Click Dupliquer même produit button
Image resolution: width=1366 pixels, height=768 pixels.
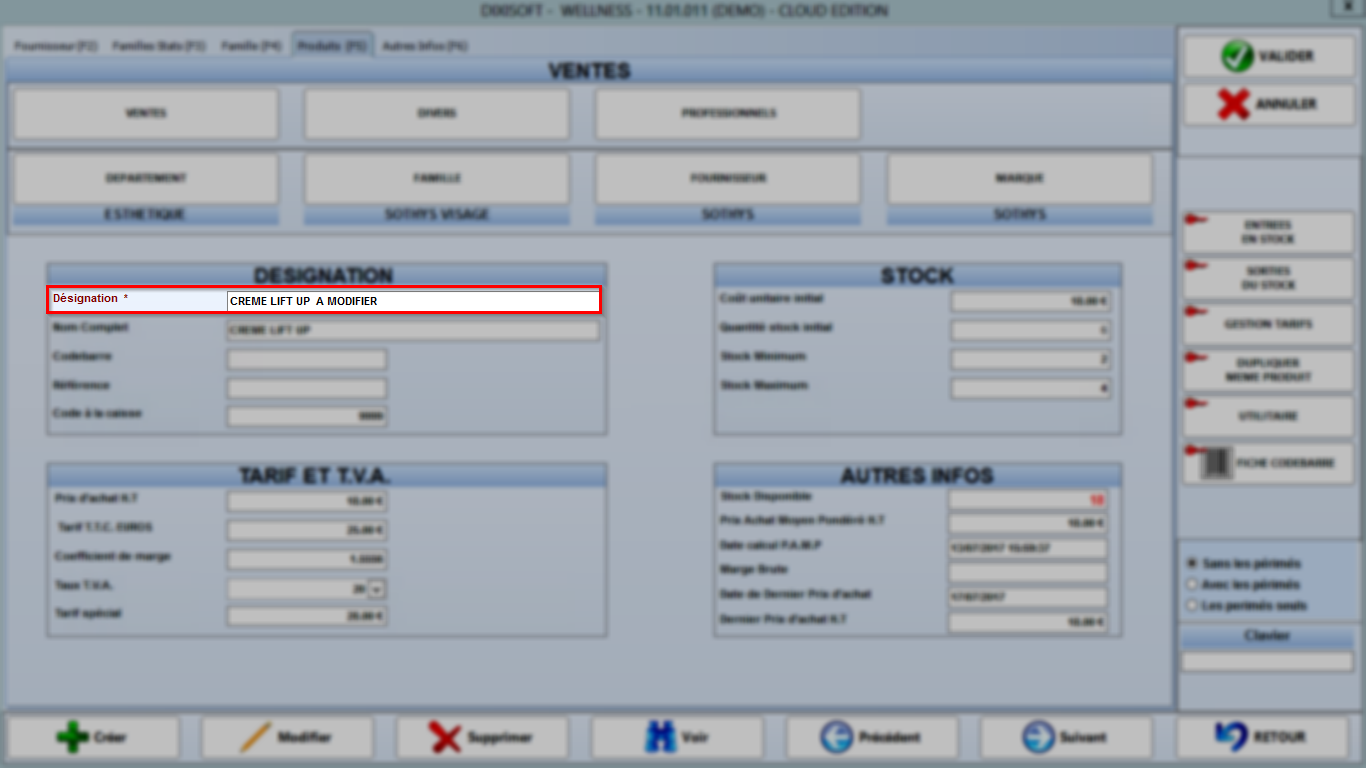click(1268, 370)
